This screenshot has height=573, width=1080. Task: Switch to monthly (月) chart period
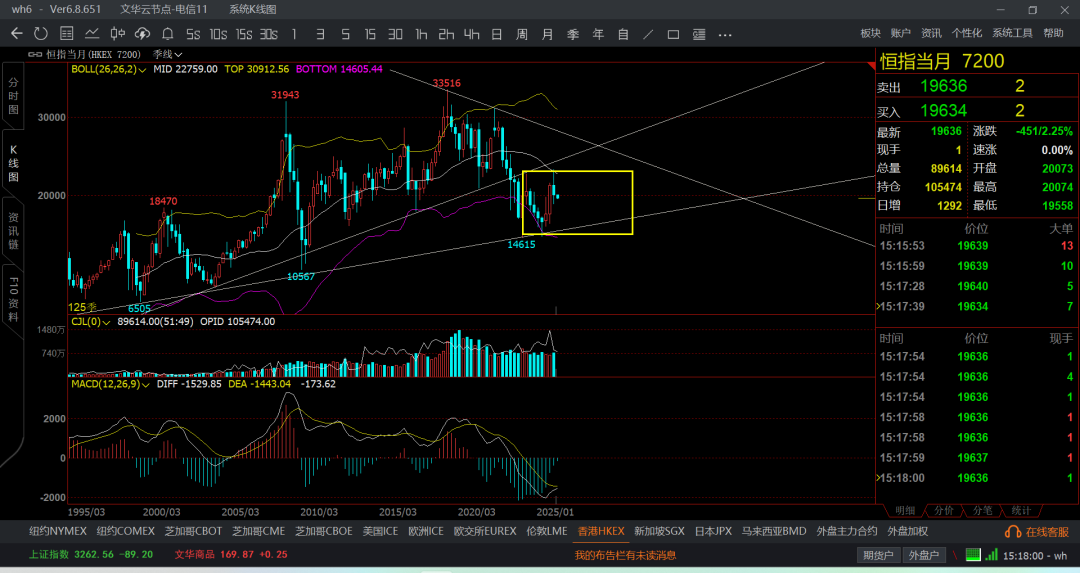click(548, 34)
